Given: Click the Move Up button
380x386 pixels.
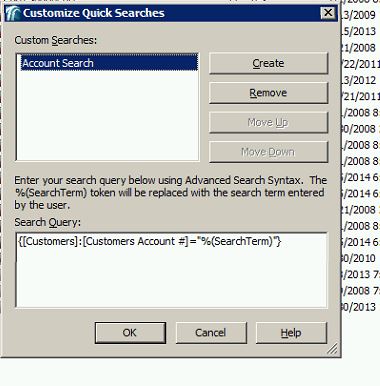Looking at the screenshot, I should 268,122.
